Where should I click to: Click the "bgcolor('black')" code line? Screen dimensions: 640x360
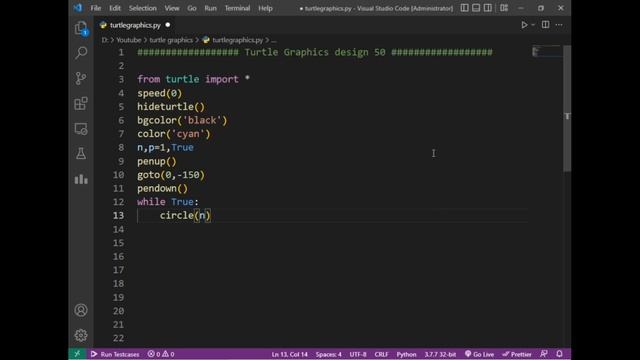(182, 120)
